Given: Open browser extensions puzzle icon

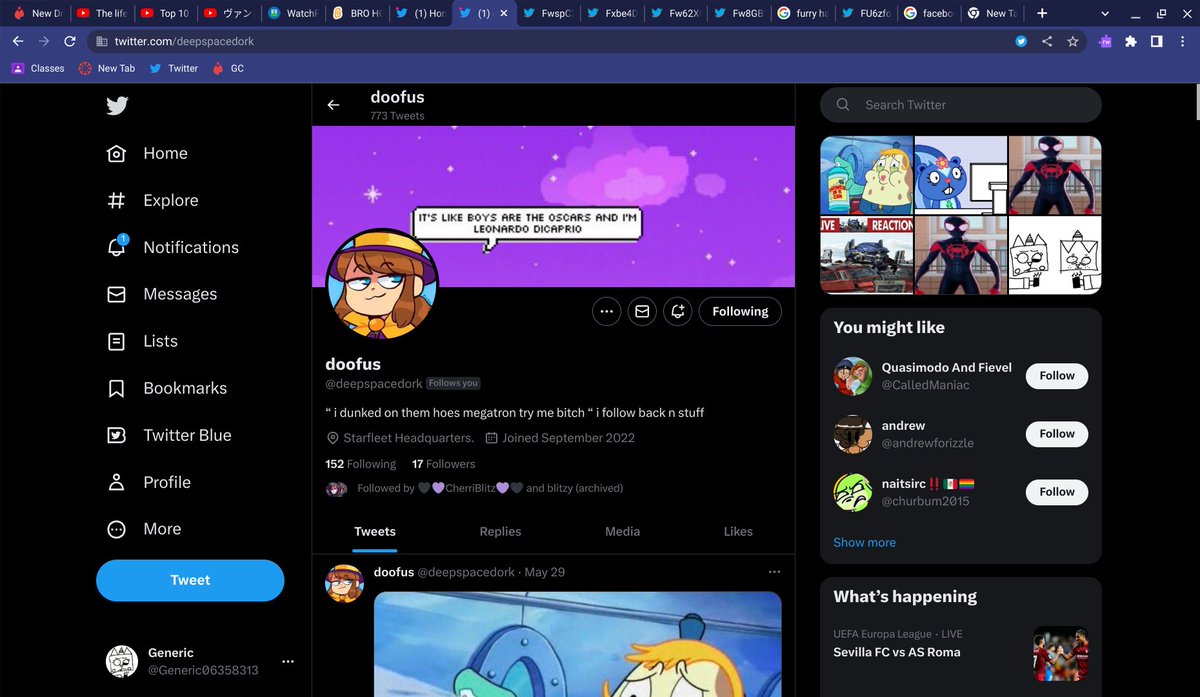Looking at the screenshot, I should coord(1131,41).
